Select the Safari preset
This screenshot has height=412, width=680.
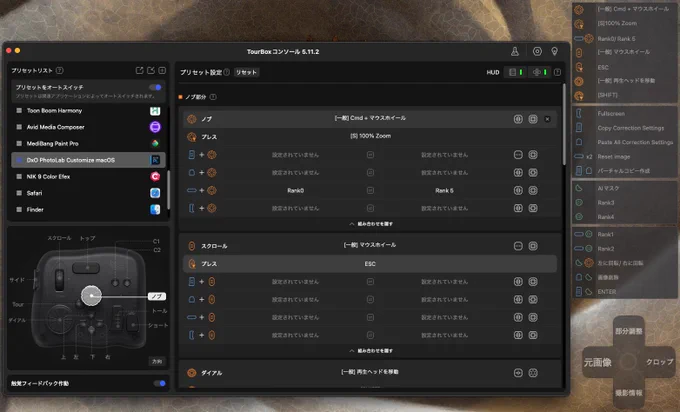(x=88, y=193)
